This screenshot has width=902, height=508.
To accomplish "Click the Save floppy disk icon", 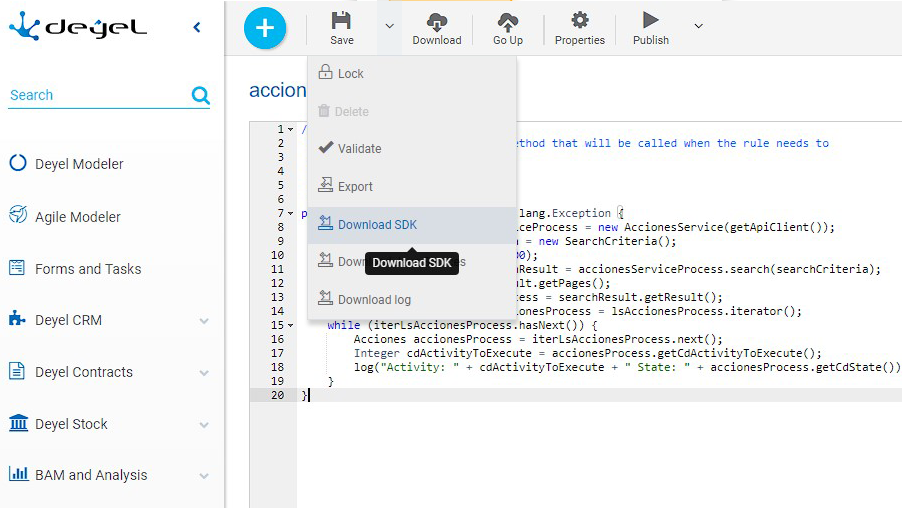I will (341, 21).
